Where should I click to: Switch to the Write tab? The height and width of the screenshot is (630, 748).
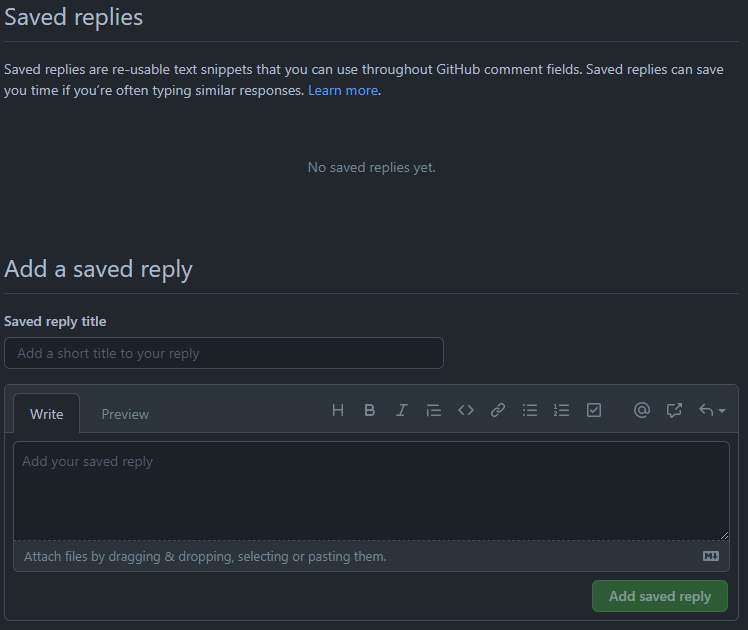click(x=46, y=414)
